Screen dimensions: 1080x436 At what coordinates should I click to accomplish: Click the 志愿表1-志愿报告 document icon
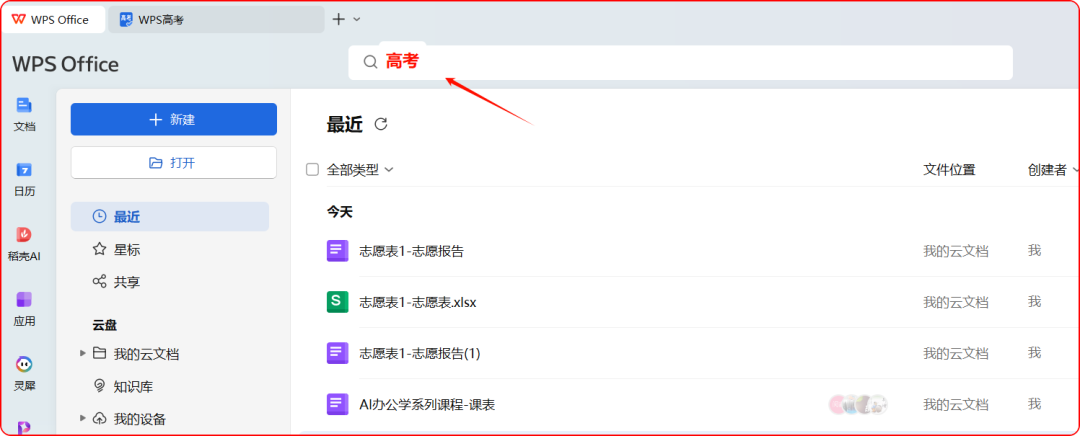[337, 251]
